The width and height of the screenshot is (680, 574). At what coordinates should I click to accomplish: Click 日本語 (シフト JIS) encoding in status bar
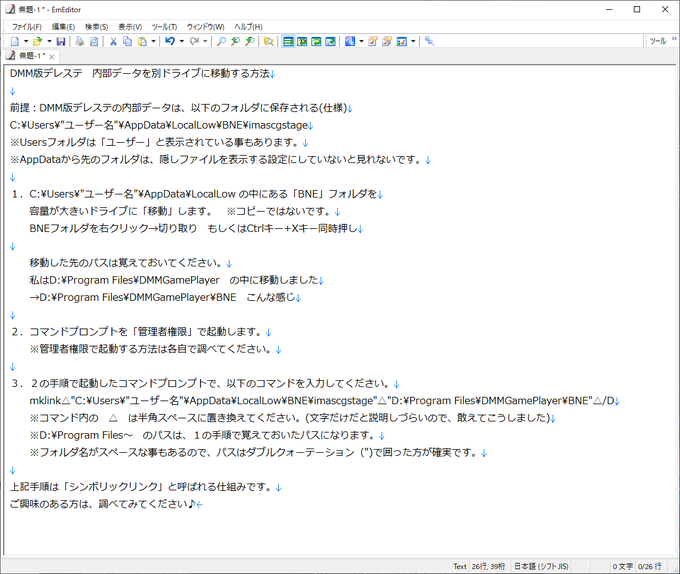541,566
